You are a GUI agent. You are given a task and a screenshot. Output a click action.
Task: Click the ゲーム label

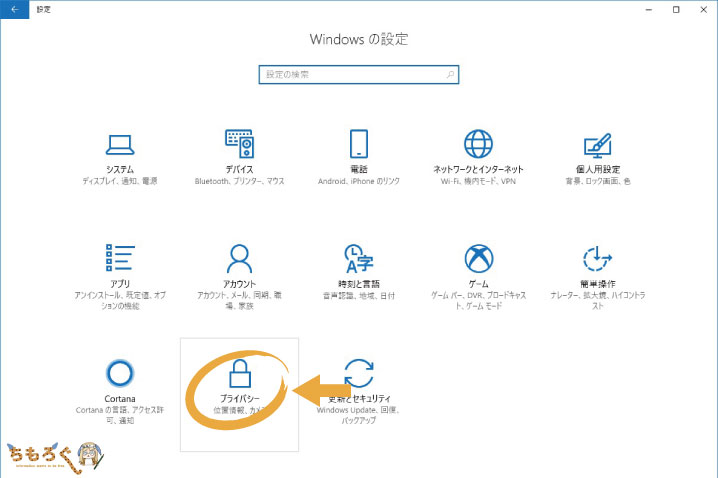[x=479, y=284]
